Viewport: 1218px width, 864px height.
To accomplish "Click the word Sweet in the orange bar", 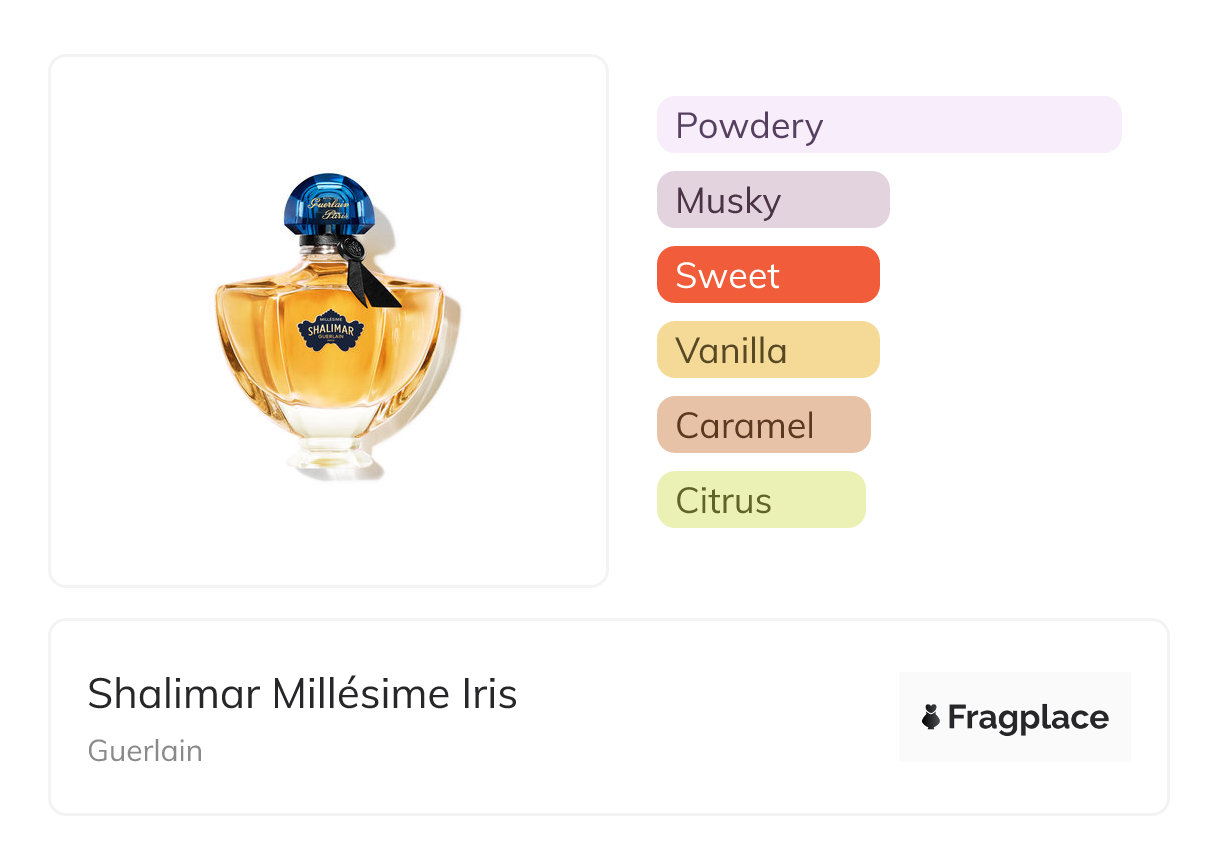I will coord(727,276).
